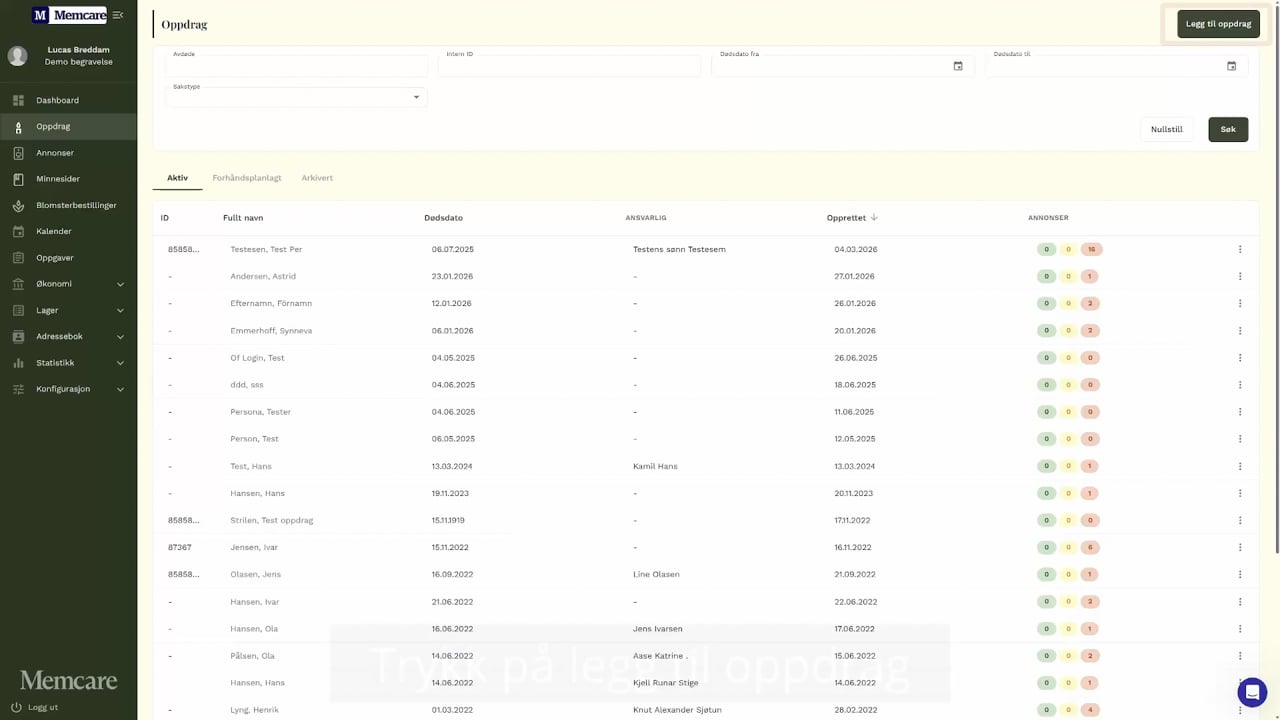Screen dimensions: 1280x720
Task: Click the Nullstill button
Action: (1166, 129)
